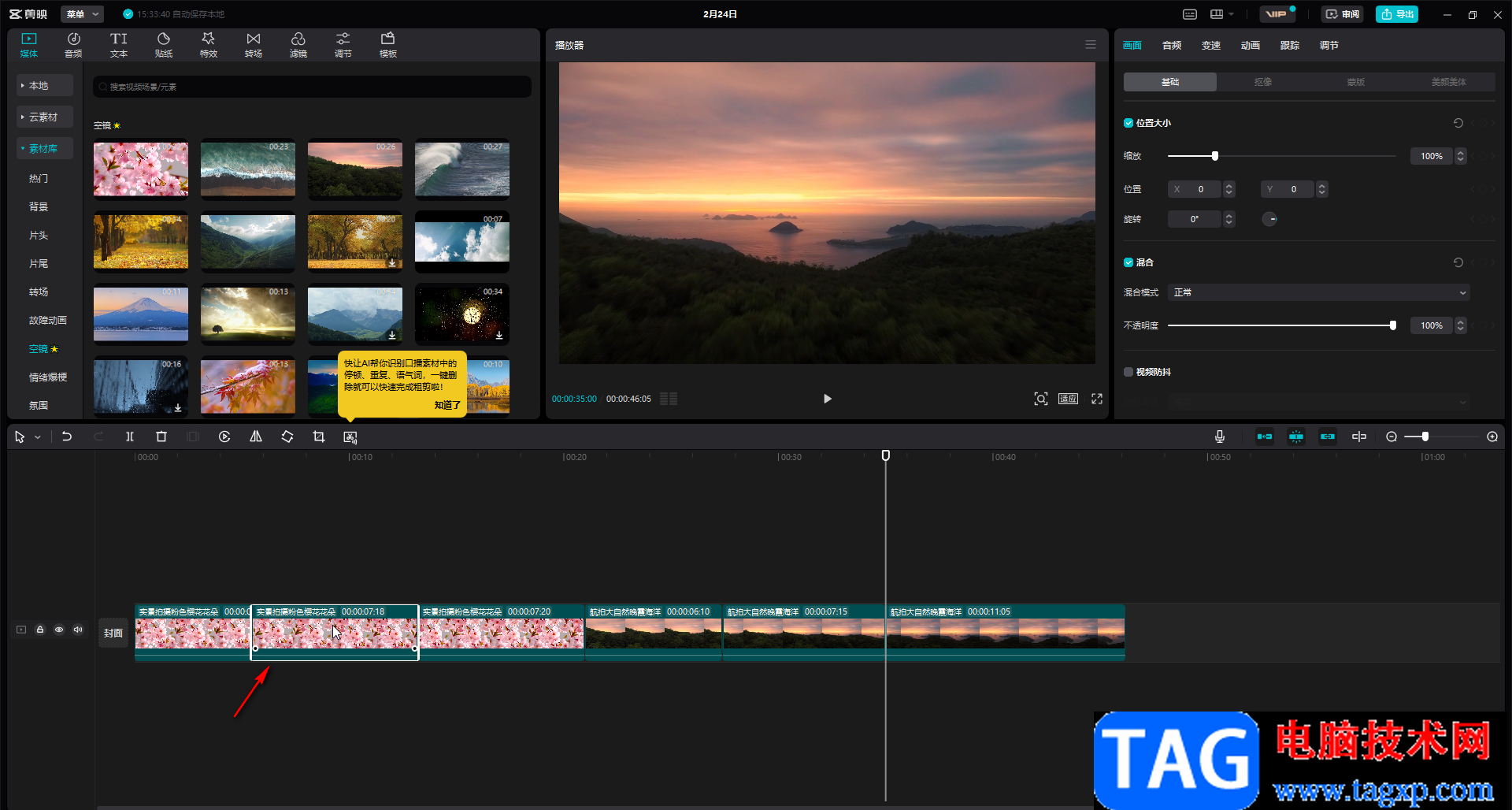The width and height of the screenshot is (1512, 810).
Task: Open the 调节 adjust panel in top toolbar
Action: [343, 45]
